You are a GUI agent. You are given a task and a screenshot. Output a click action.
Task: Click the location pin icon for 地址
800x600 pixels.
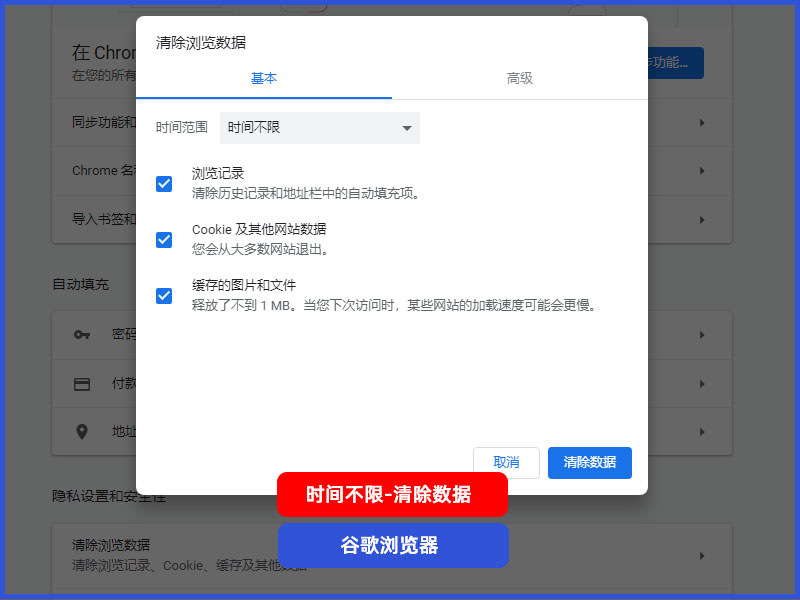82,432
